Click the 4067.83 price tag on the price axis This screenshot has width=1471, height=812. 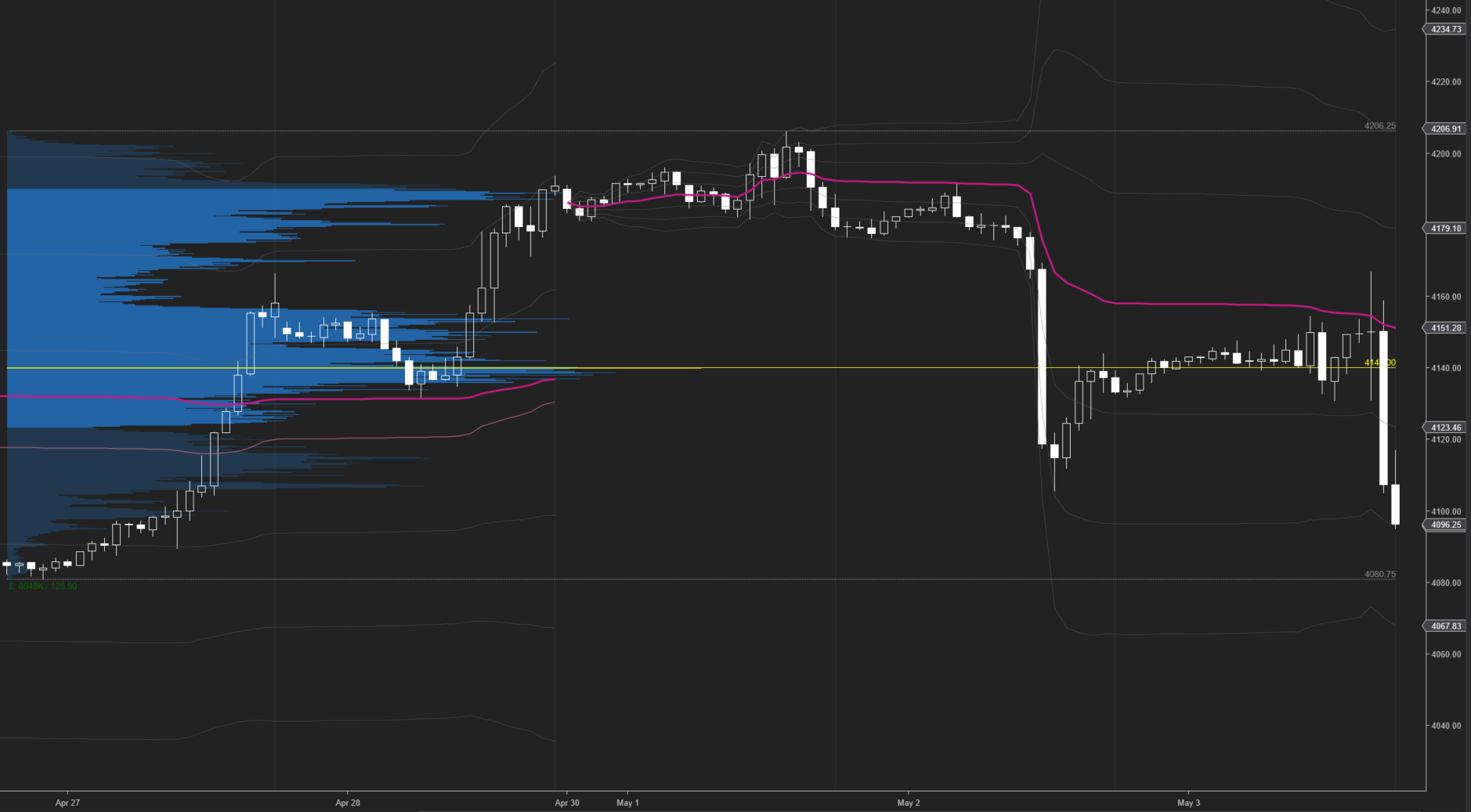(x=1443, y=626)
